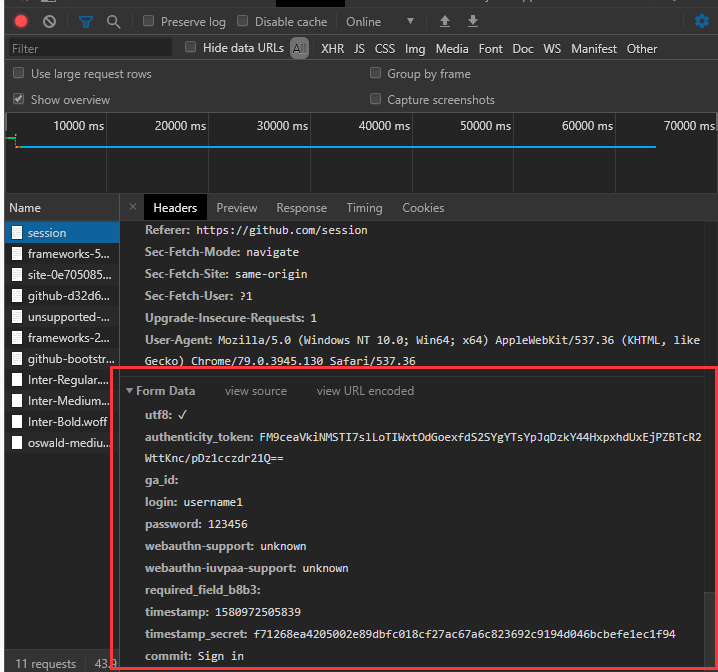The width and height of the screenshot is (718, 672).
Task: Filter requests by Font
Action: point(490,49)
